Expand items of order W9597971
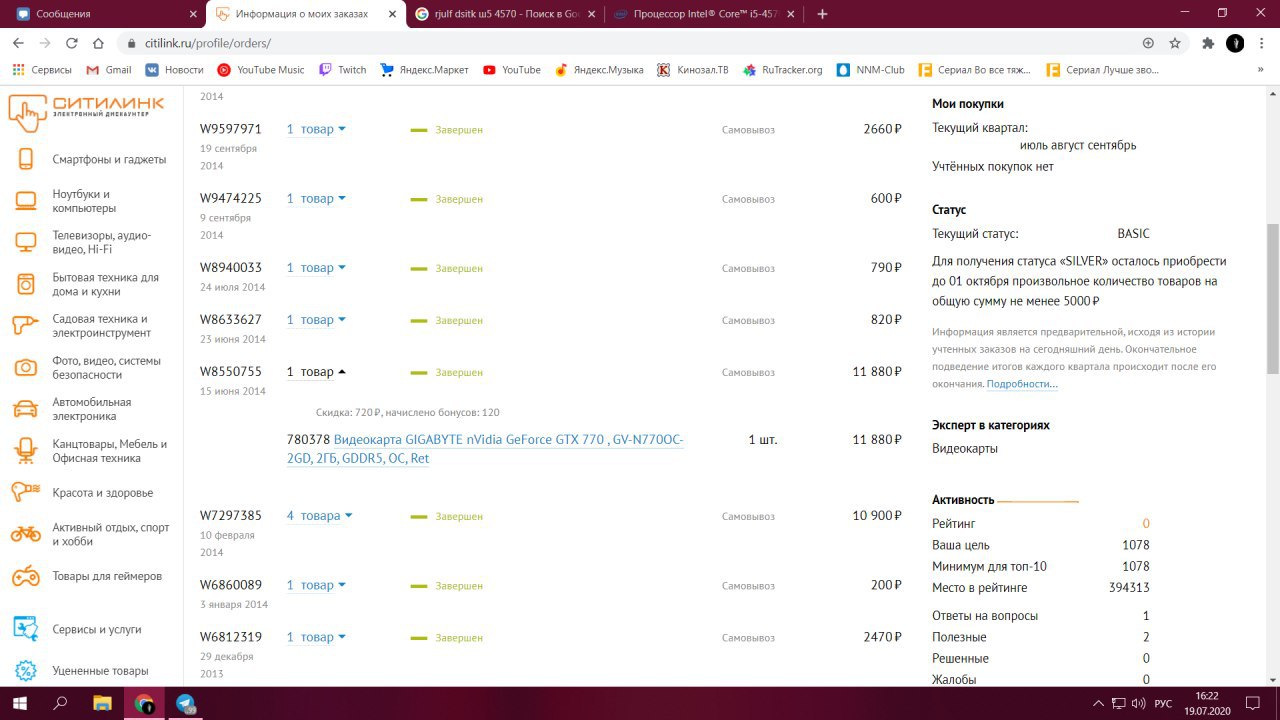Screen dimensions: 1280x720 click(316, 129)
